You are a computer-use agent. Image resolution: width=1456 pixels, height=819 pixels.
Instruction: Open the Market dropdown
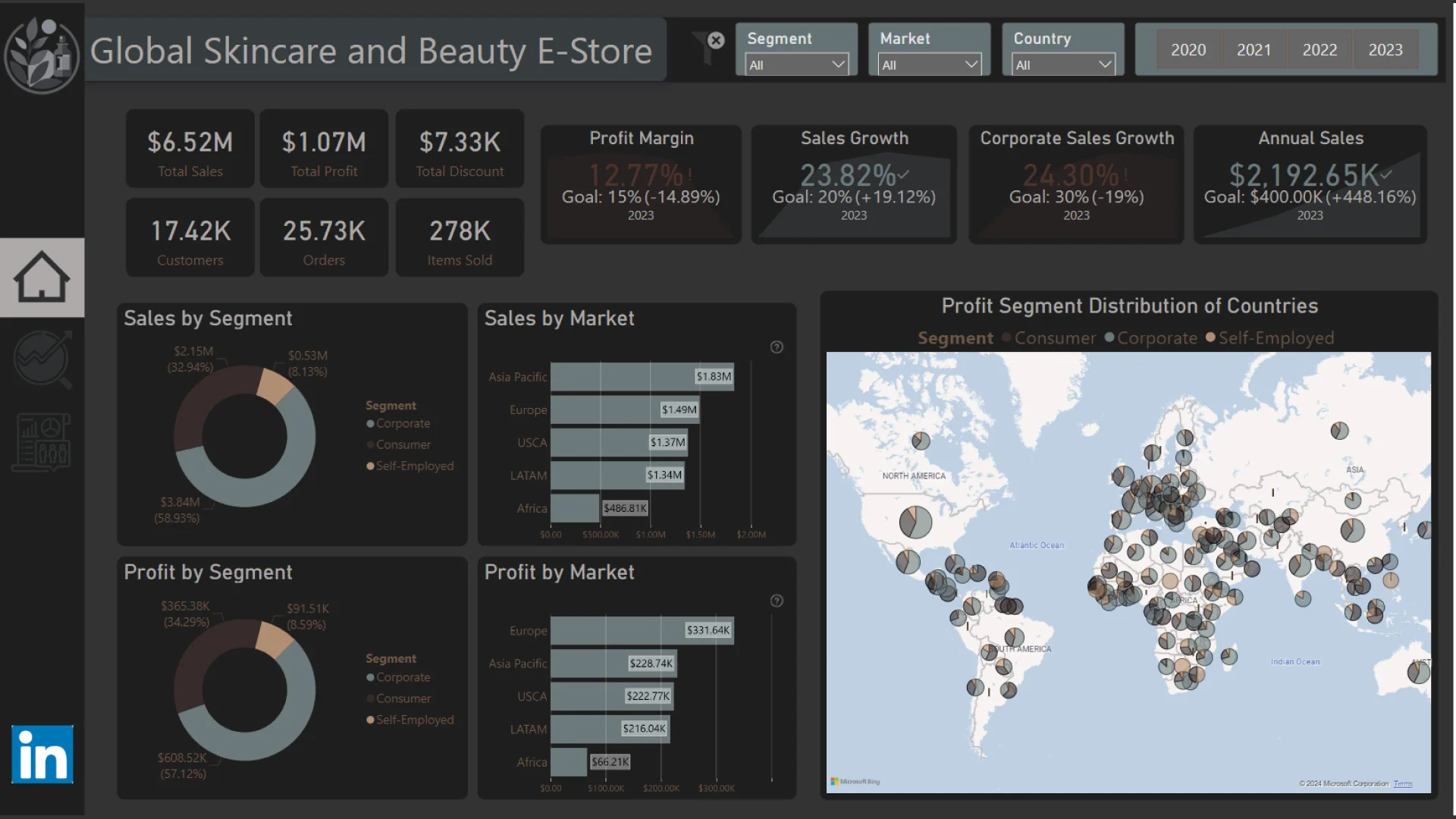coord(930,64)
